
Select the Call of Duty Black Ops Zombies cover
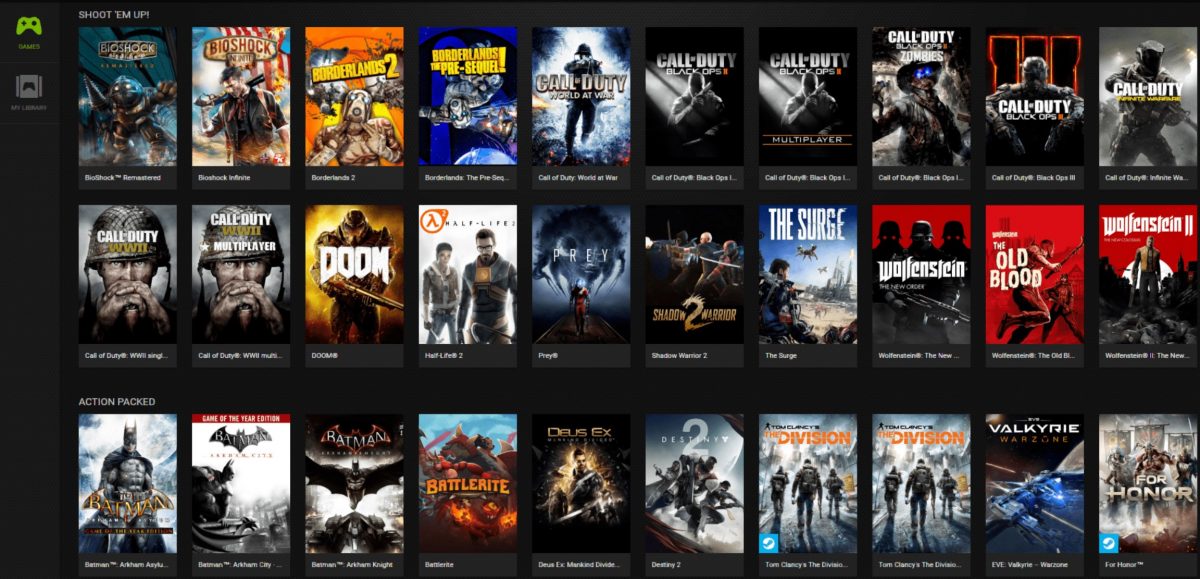[921, 96]
